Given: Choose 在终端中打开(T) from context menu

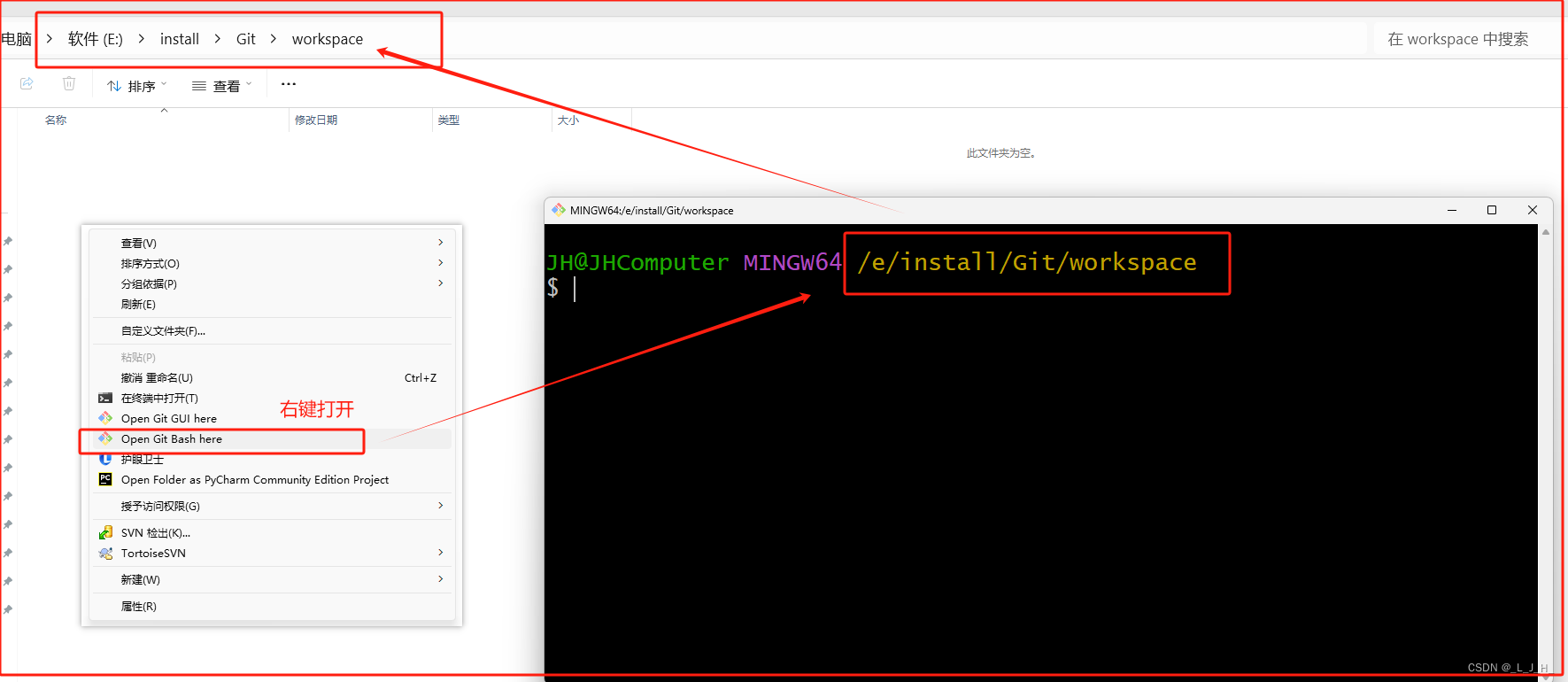Looking at the screenshot, I should [x=272, y=398].
